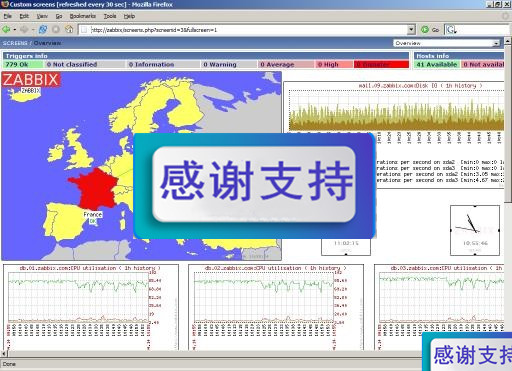Click the stop loading icon
Screen dimensions: 512x371
[x=56, y=30]
